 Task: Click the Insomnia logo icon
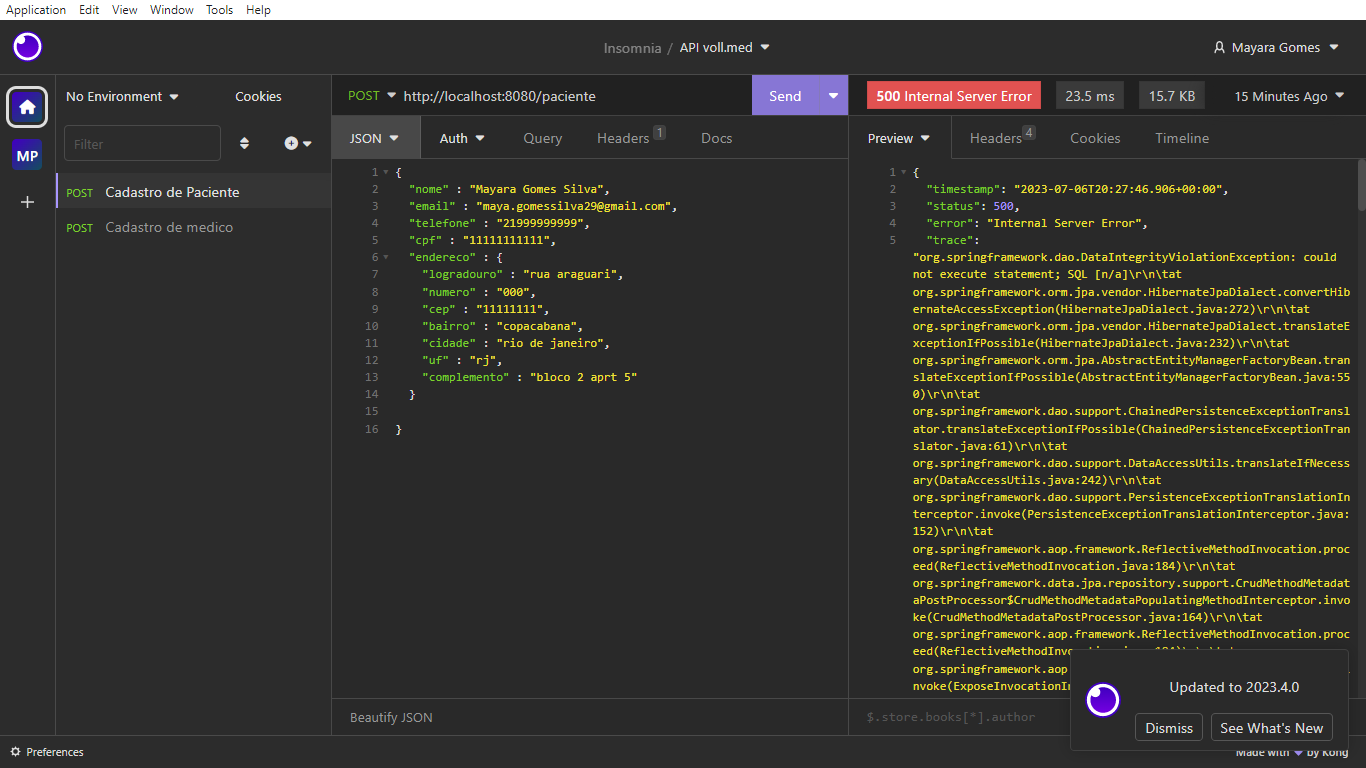click(27, 47)
